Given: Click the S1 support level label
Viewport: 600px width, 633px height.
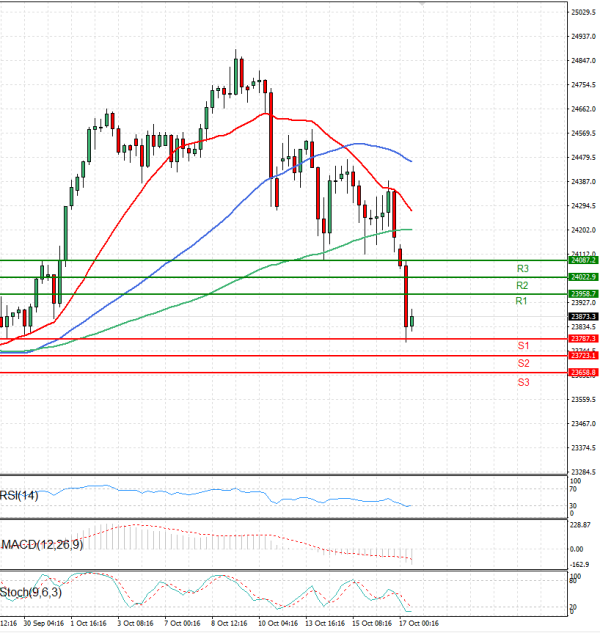Looking at the screenshot, I should (523, 346).
